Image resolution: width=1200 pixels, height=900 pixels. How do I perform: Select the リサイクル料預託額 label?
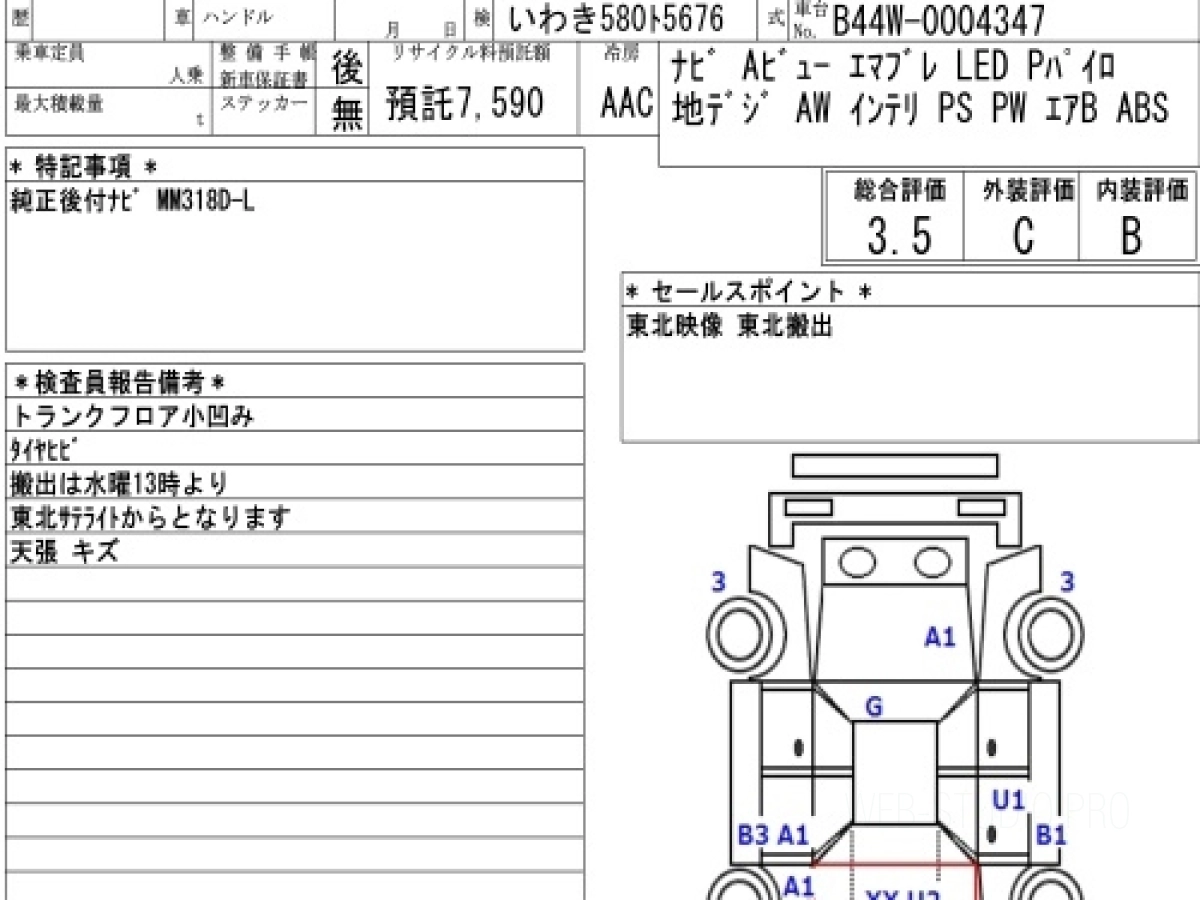(470, 55)
